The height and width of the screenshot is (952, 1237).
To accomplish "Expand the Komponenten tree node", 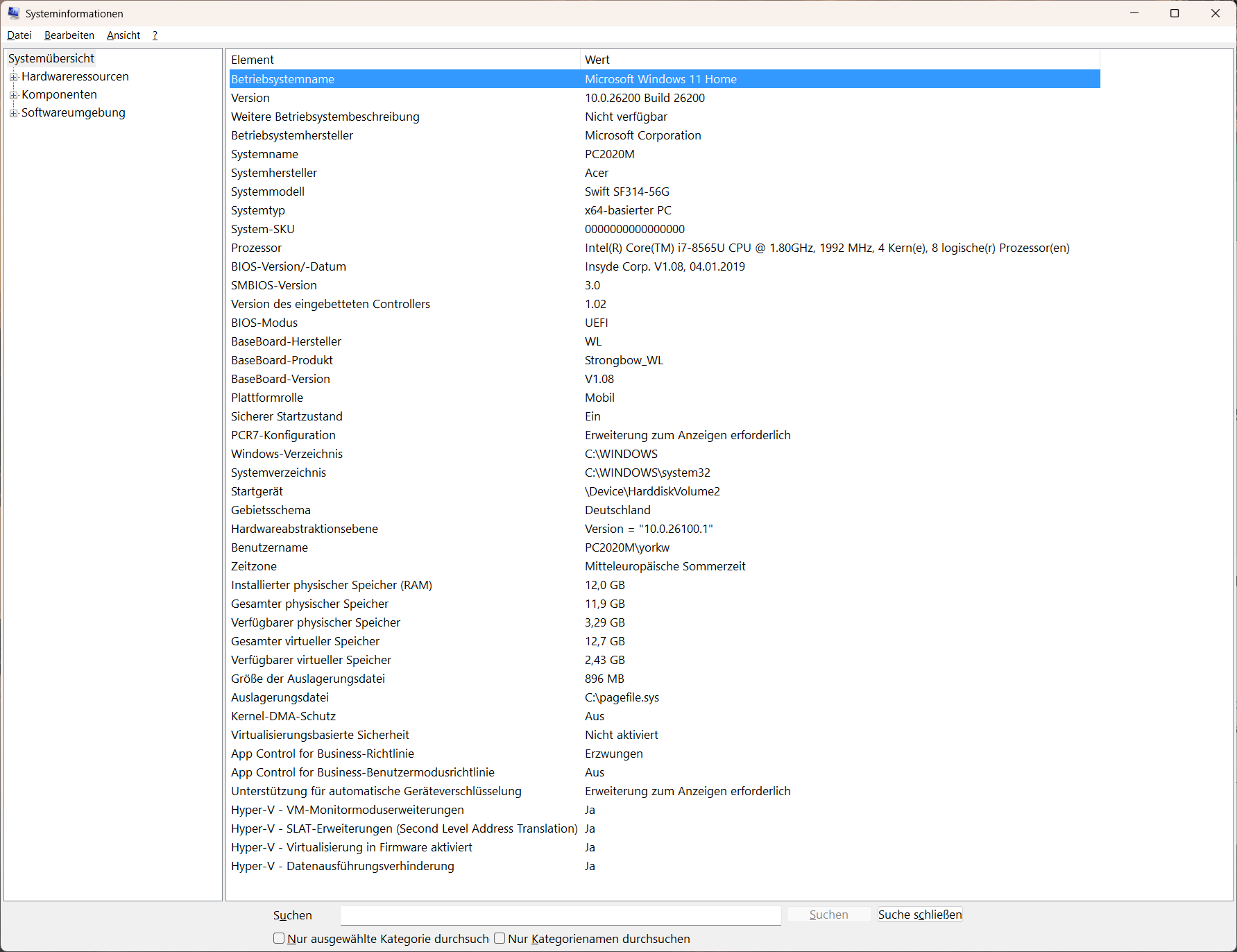I will [x=13, y=95].
